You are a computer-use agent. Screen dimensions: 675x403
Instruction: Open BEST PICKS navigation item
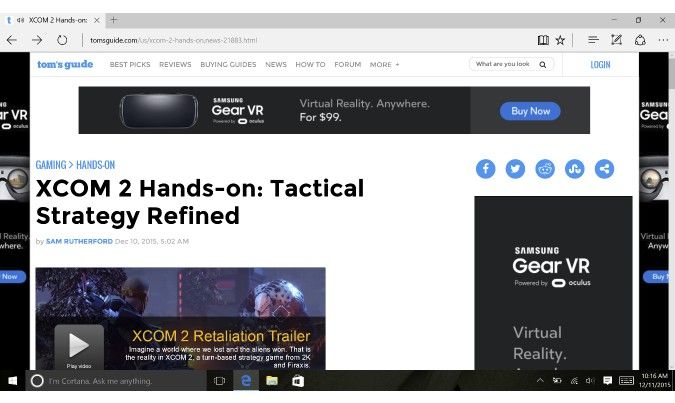(x=130, y=65)
